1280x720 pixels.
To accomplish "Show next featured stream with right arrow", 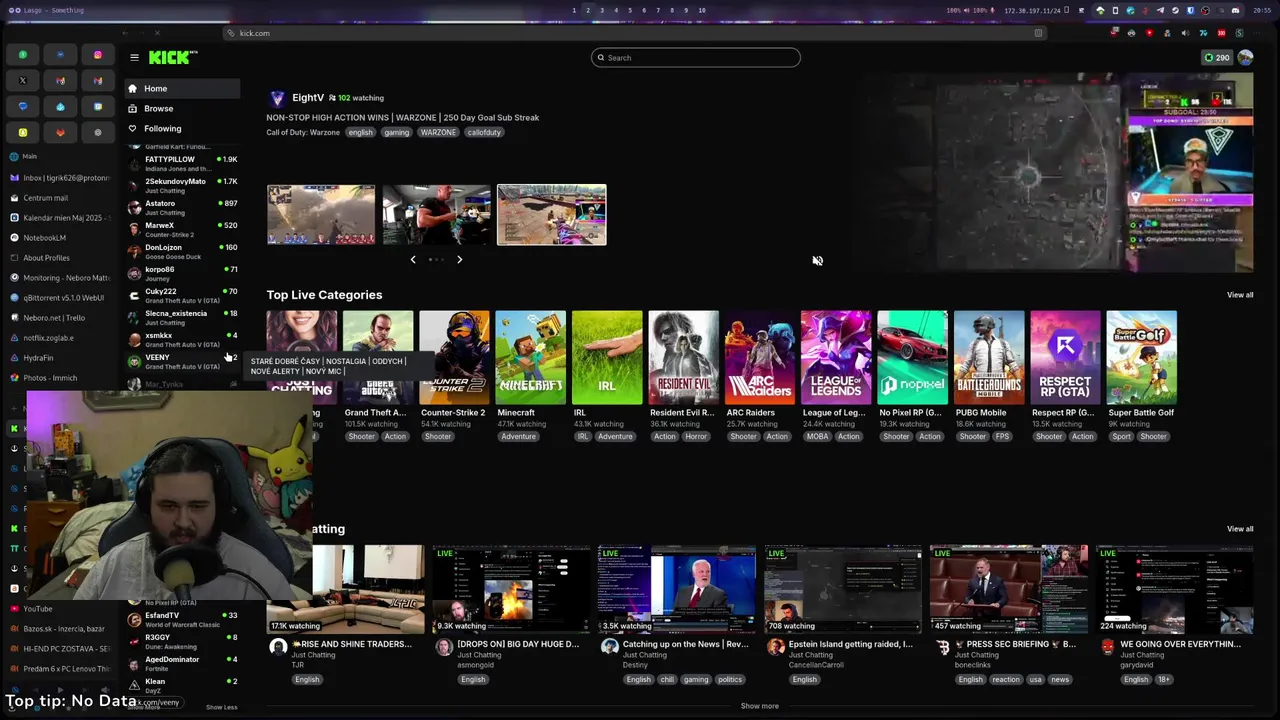I will [x=459, y=260].
